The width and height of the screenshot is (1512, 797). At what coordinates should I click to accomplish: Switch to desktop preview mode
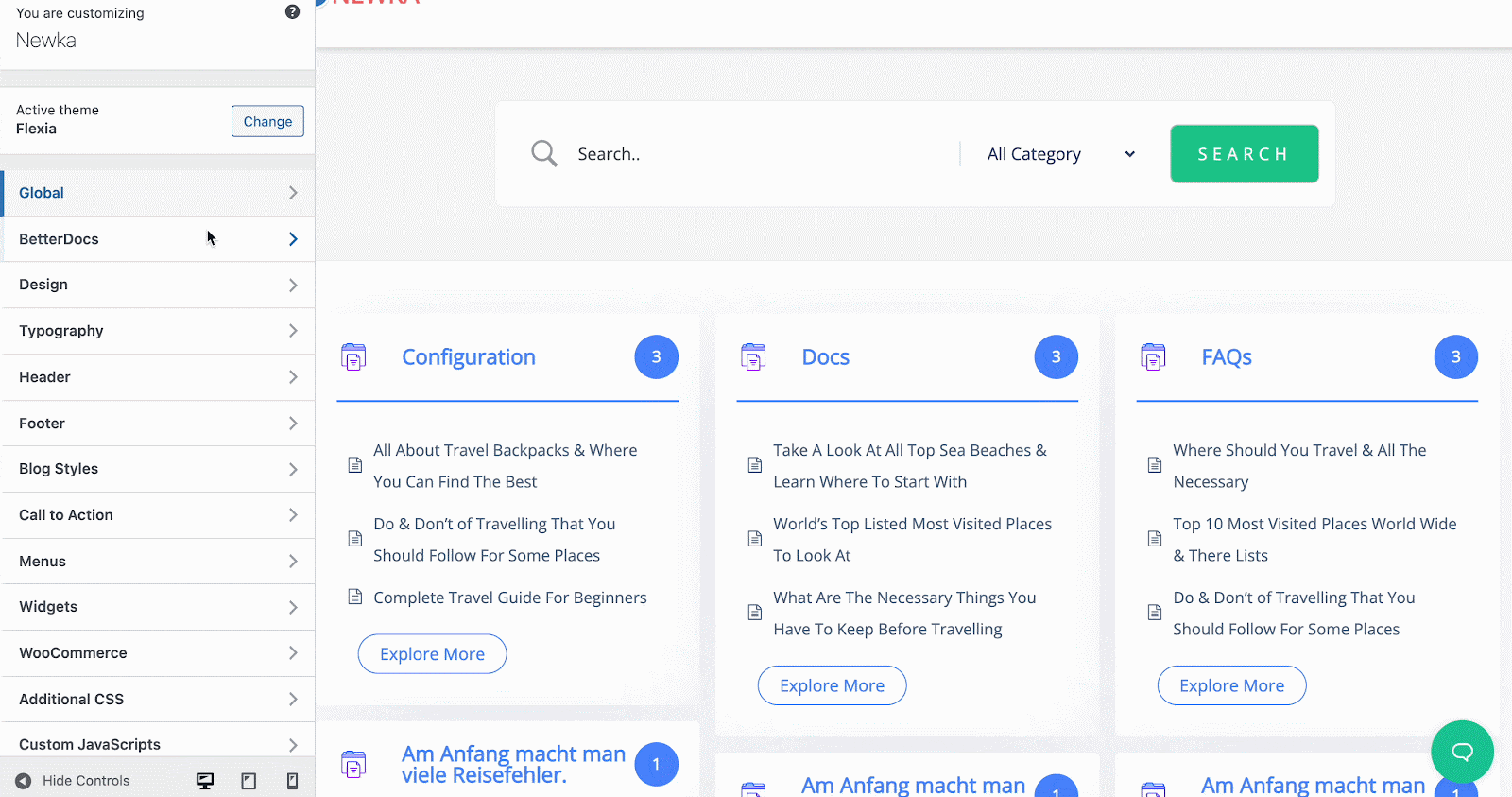point(205,781)
